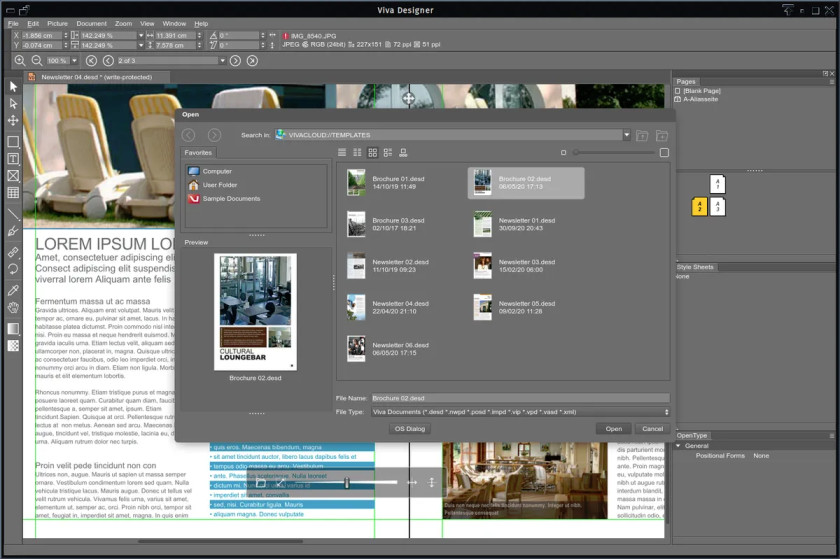Click the Open button
This screenshot has height=559, width=840.
pos(614,429)
